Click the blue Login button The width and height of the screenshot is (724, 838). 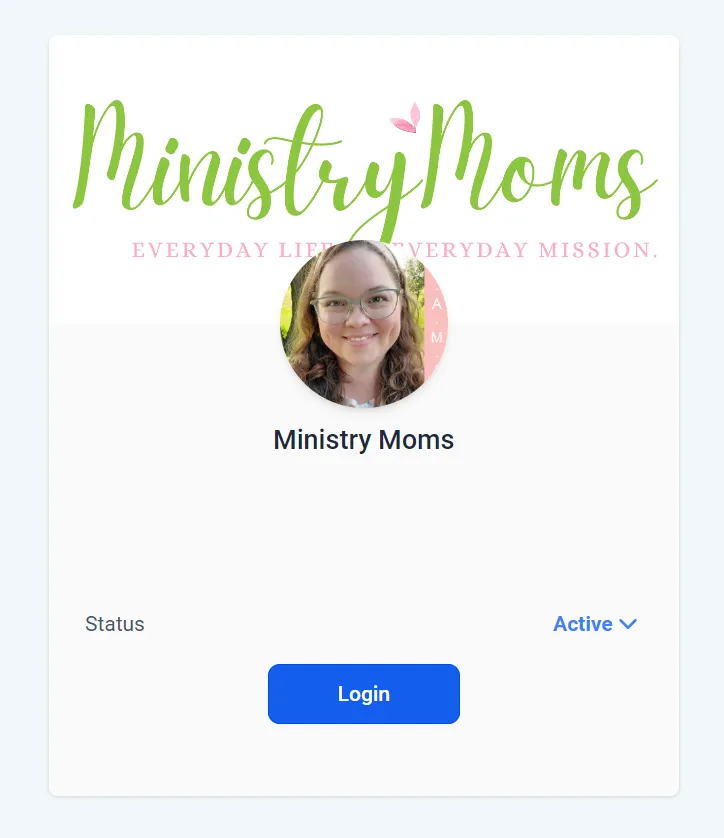tap(363, 694)
